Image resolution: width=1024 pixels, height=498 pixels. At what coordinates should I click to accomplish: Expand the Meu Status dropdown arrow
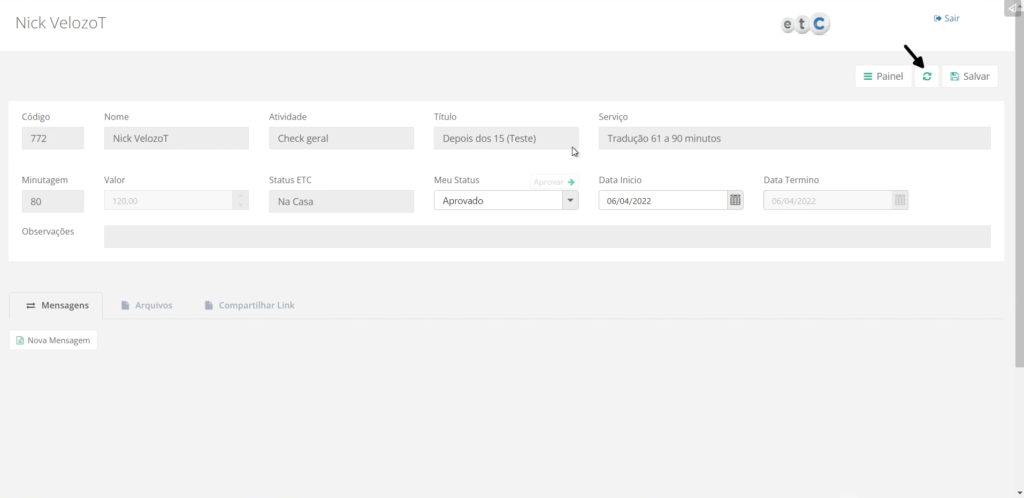pos(570,200)
